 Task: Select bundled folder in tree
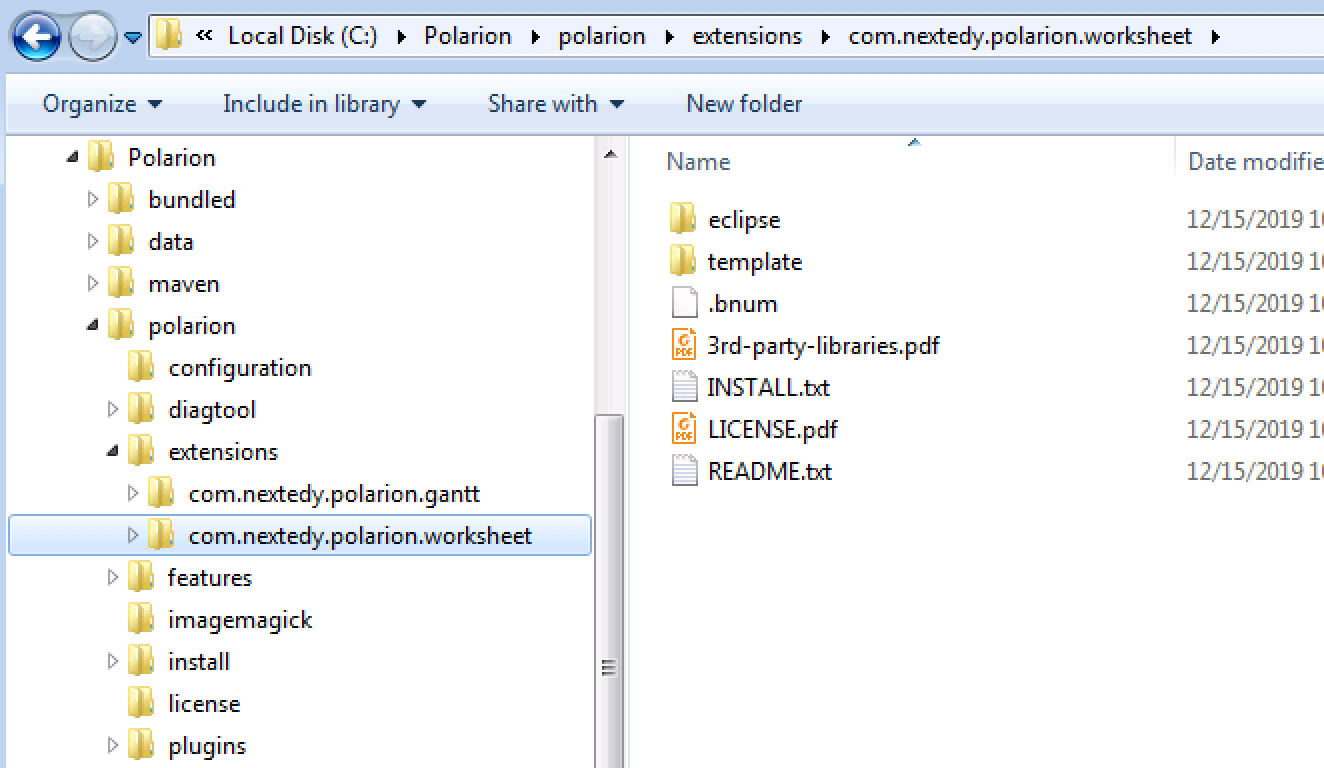pyautogui.click(x=191, y=200)
